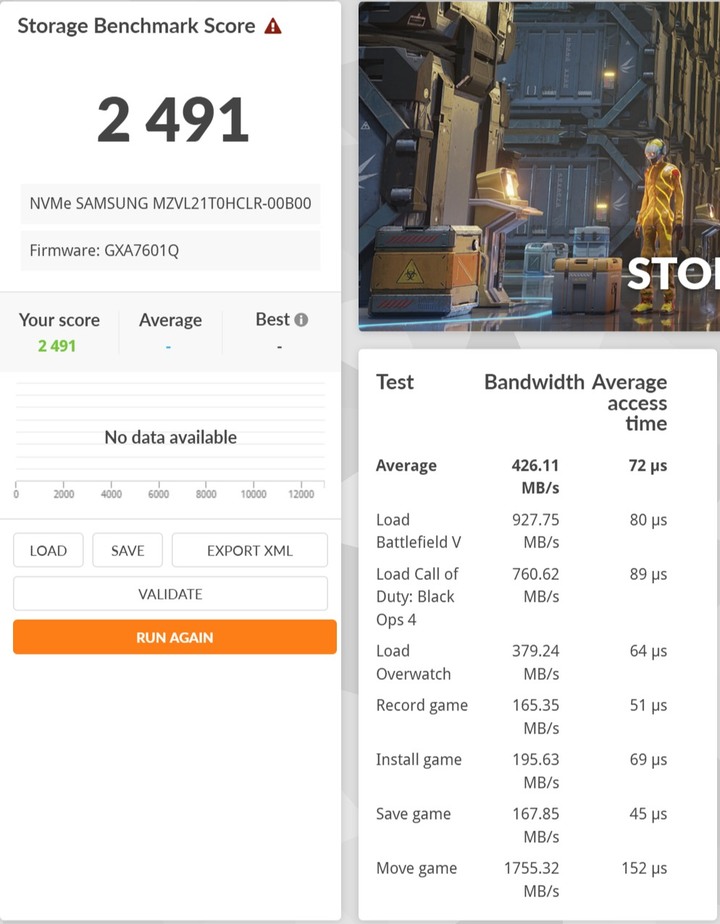
Task: Click the Test column header
Action: [x=395, y=382]
